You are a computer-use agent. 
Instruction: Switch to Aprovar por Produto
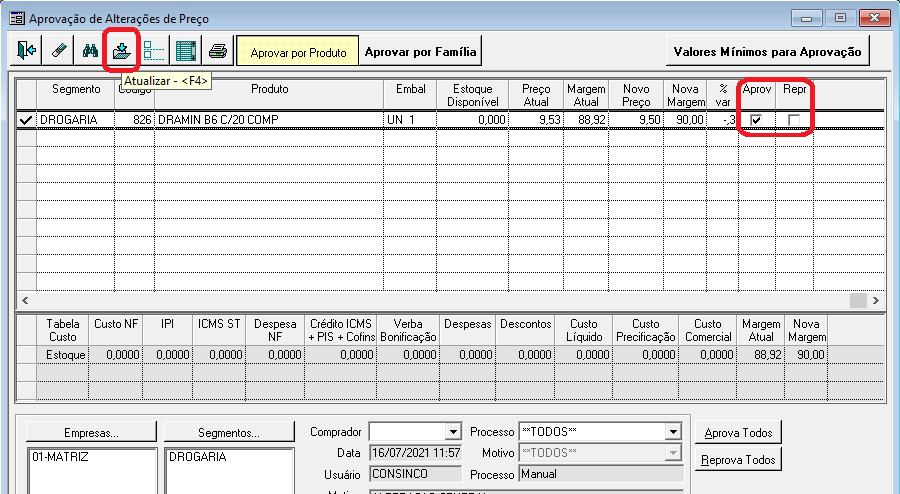pyautogui.click(x=298, y=52)
